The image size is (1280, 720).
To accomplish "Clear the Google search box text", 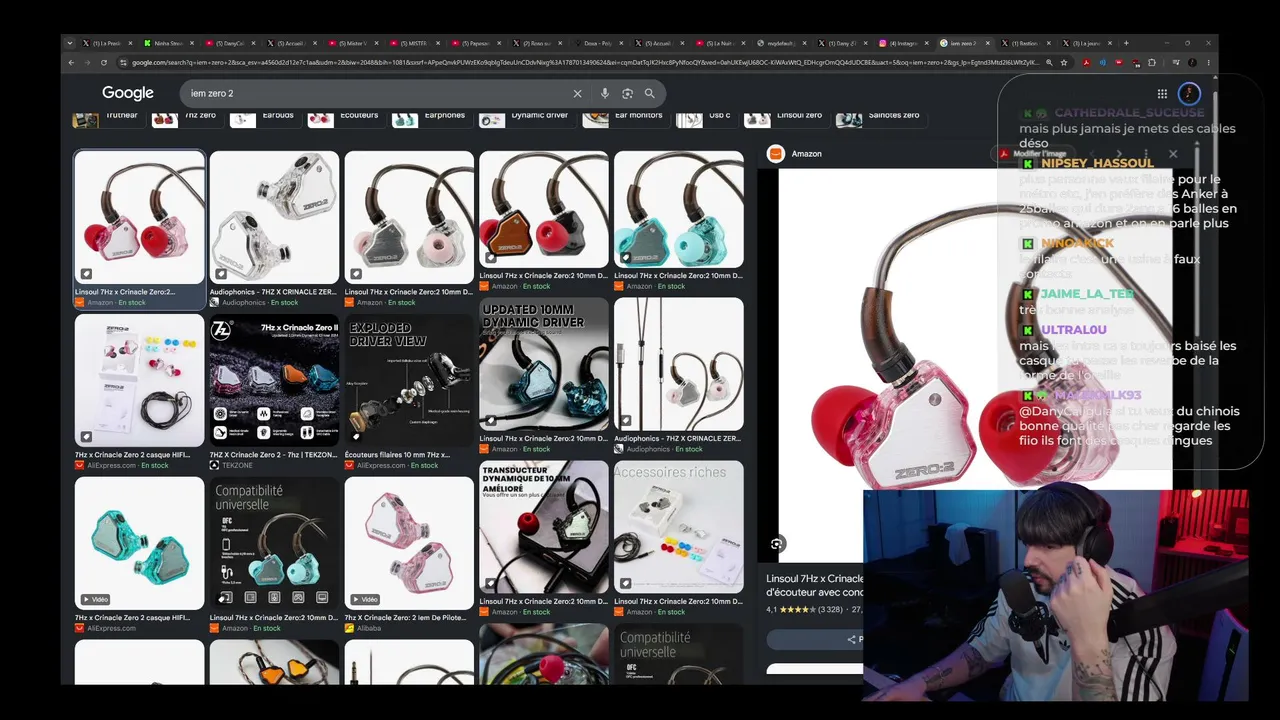I will [577, 93].
